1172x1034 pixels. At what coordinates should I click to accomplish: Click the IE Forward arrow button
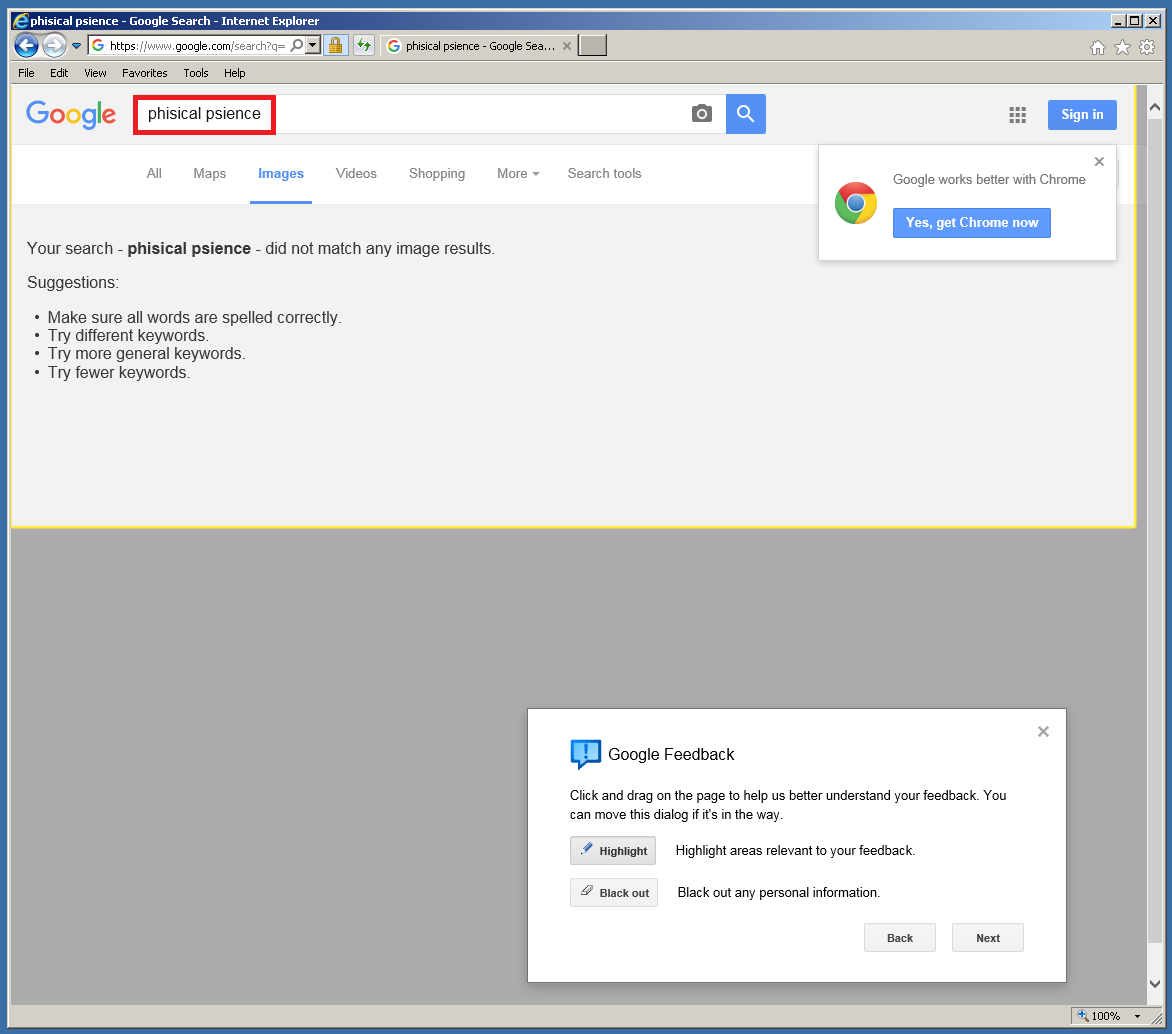(54, 46)
